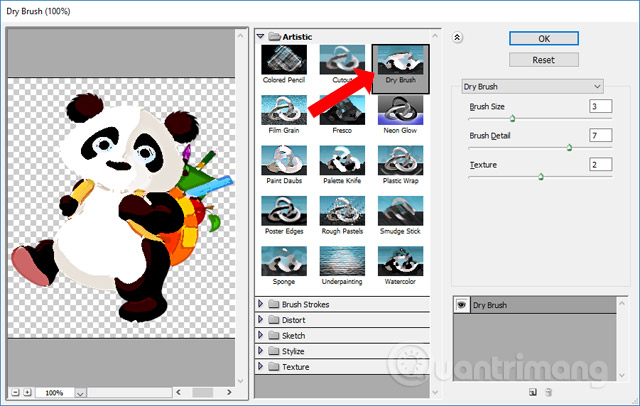The image size is (640, 406).
Task: Select the Paint Daubs filter thumbnail
Action: [284, 160]
